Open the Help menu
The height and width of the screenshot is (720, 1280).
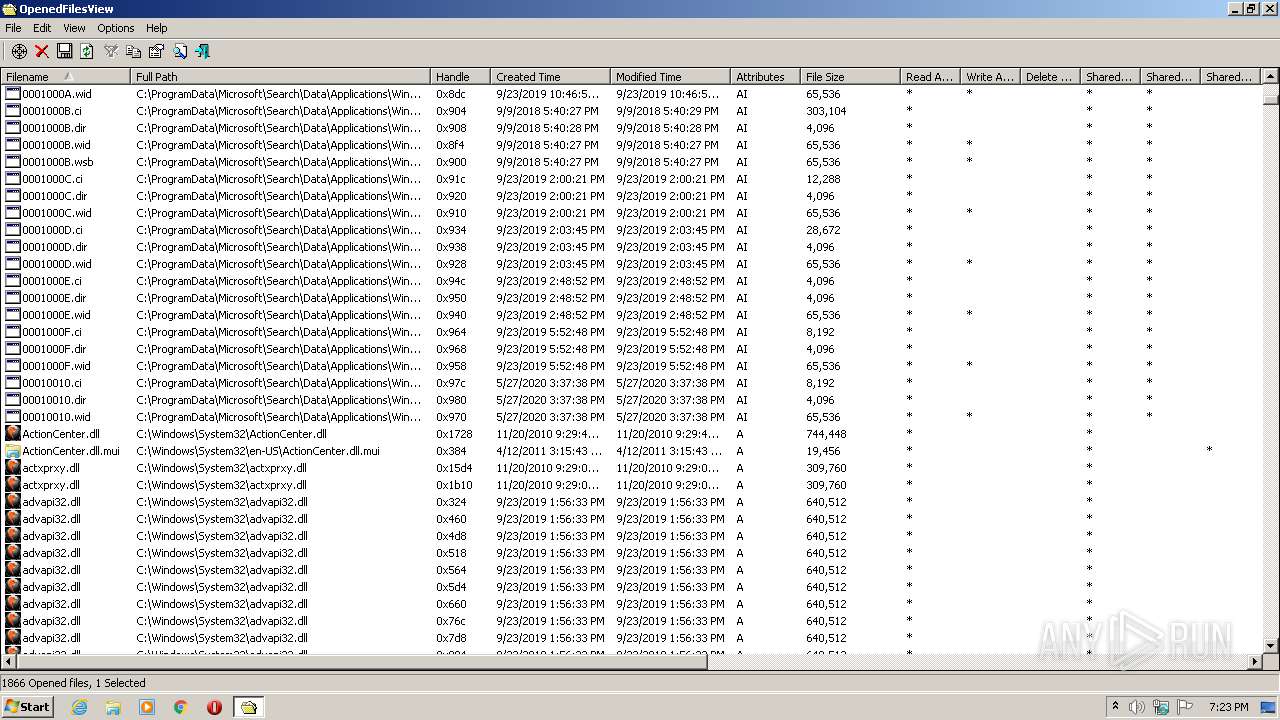157,28
